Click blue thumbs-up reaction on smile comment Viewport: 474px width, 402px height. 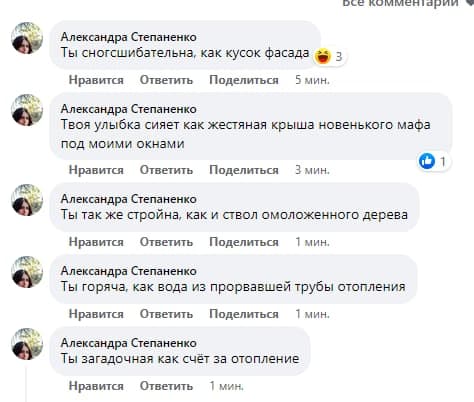tap(427, 162)
